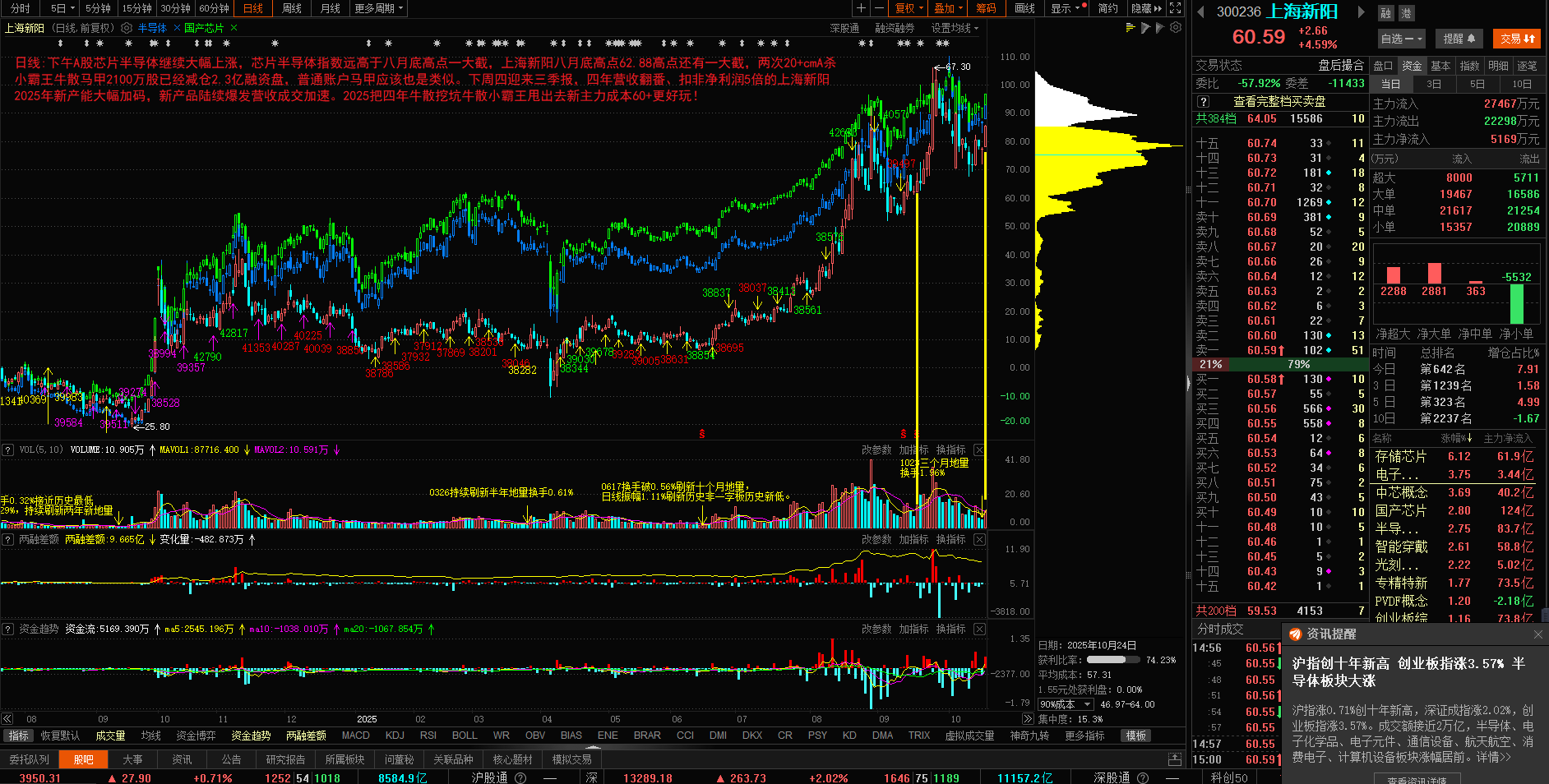Open the 盘口 tab
This screenshot has width=1549, height=784.
coord(1384,66)
